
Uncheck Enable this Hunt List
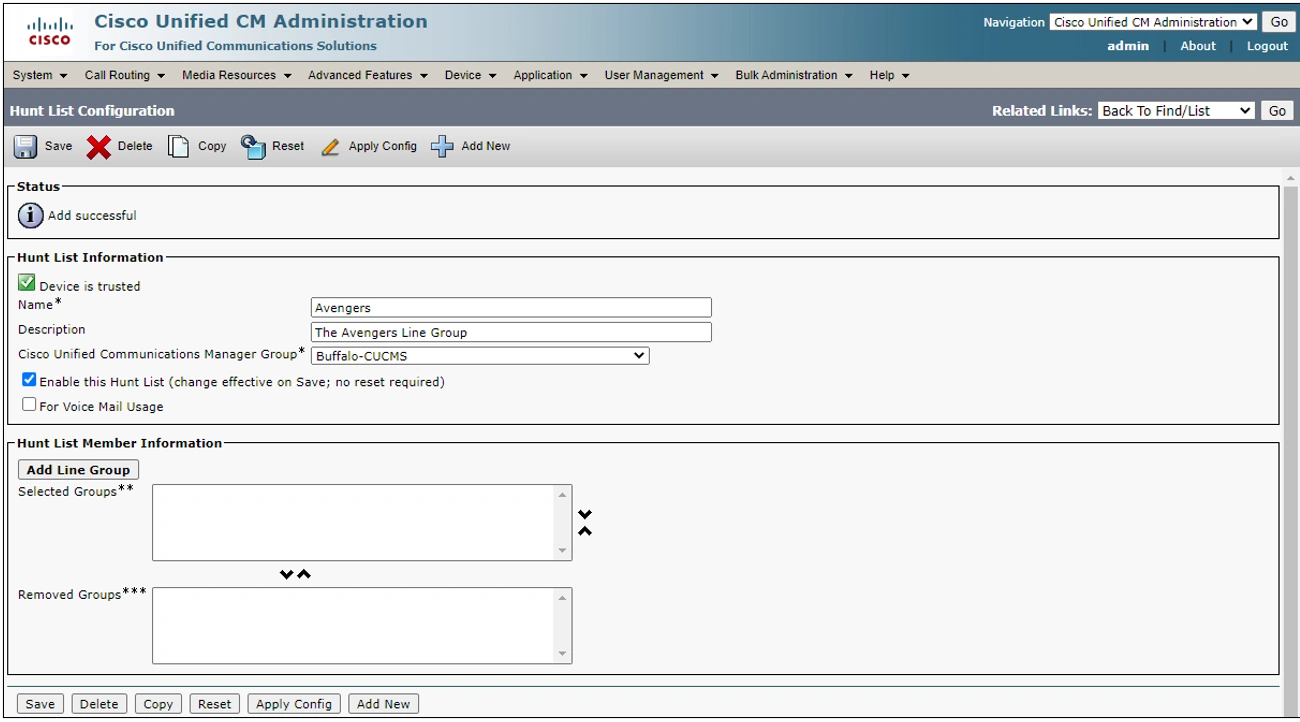29,380
